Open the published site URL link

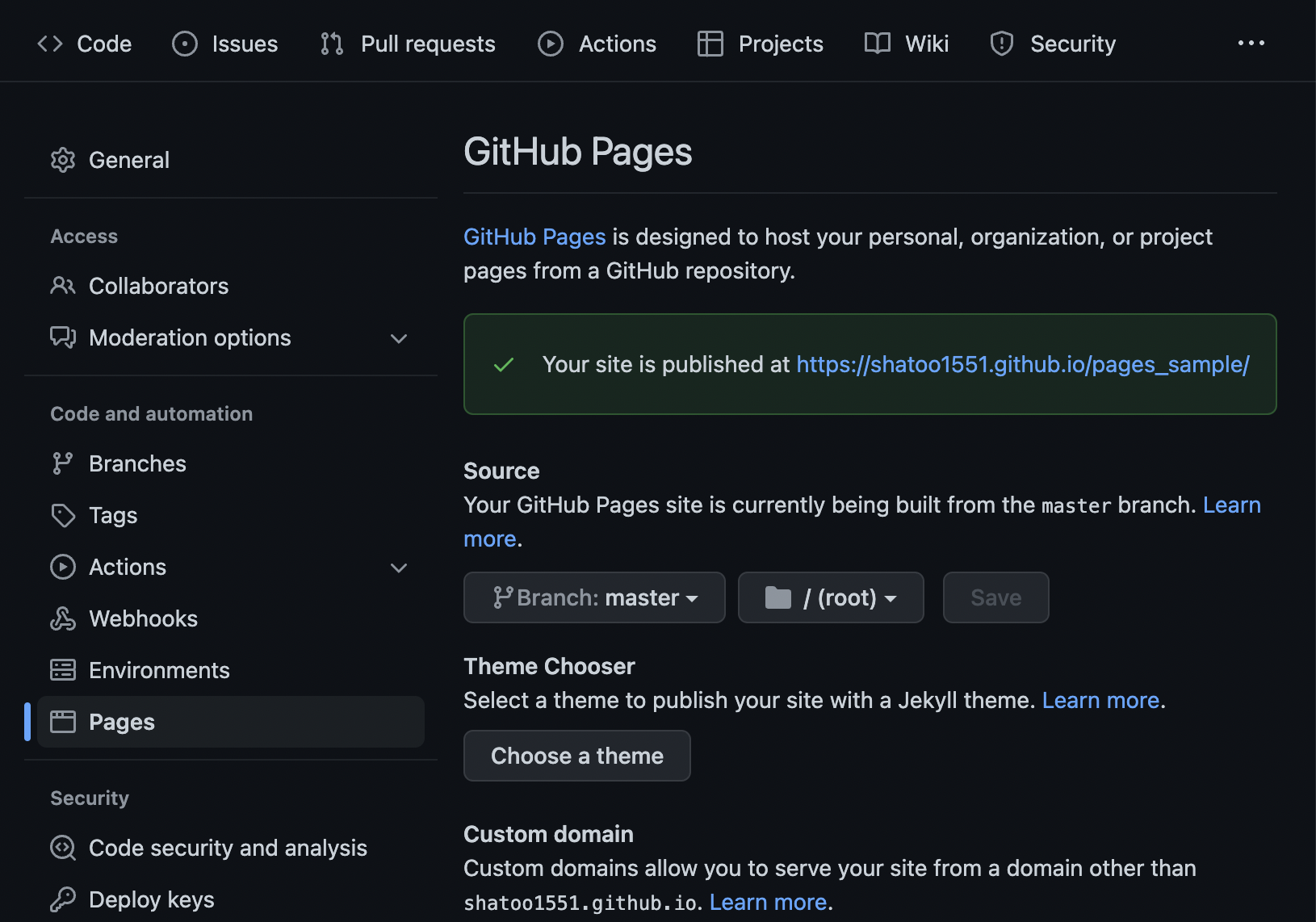[x=1023, y=364]
